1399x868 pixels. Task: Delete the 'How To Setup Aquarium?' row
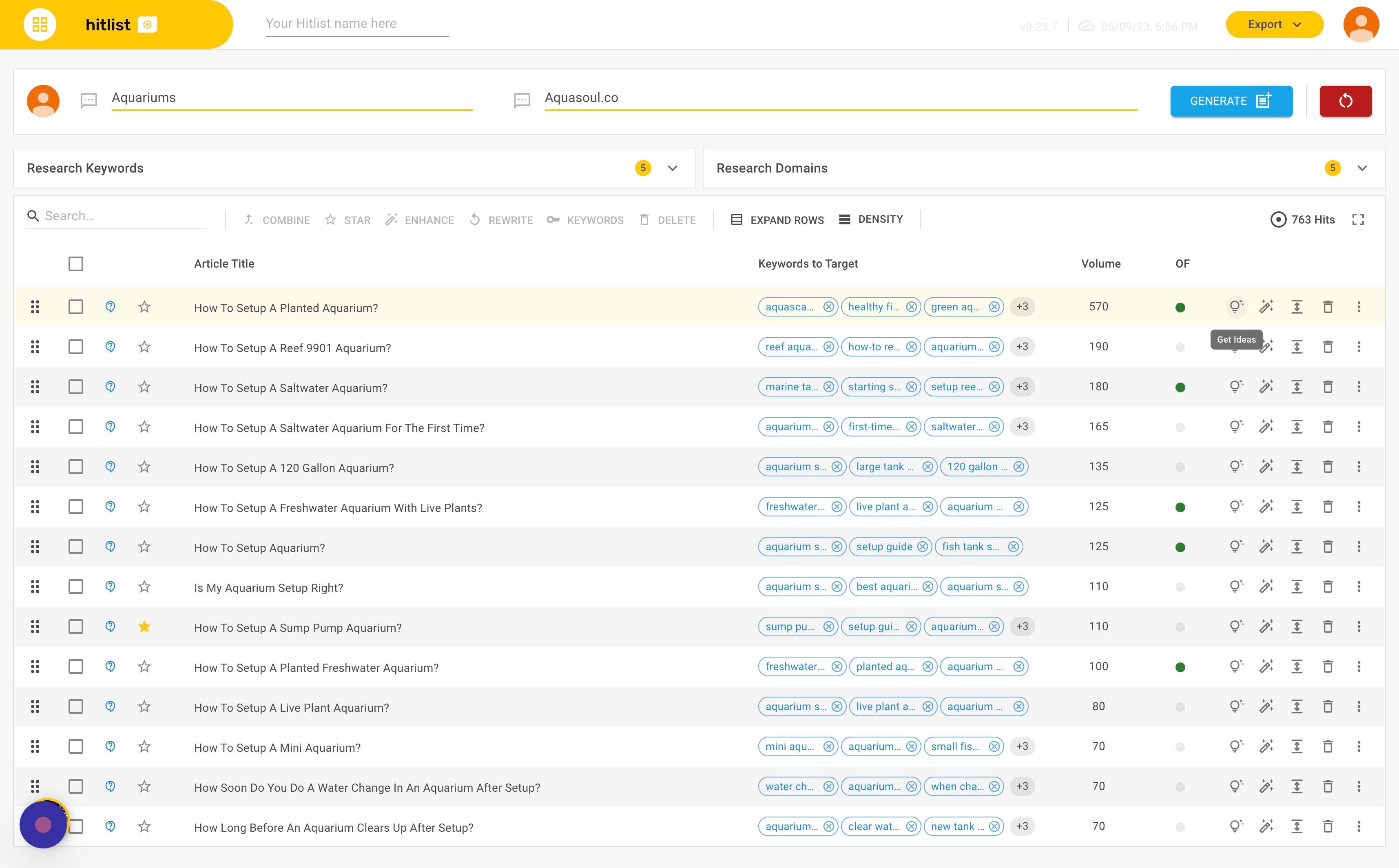pyautogui.click(x=1328, y=547)
